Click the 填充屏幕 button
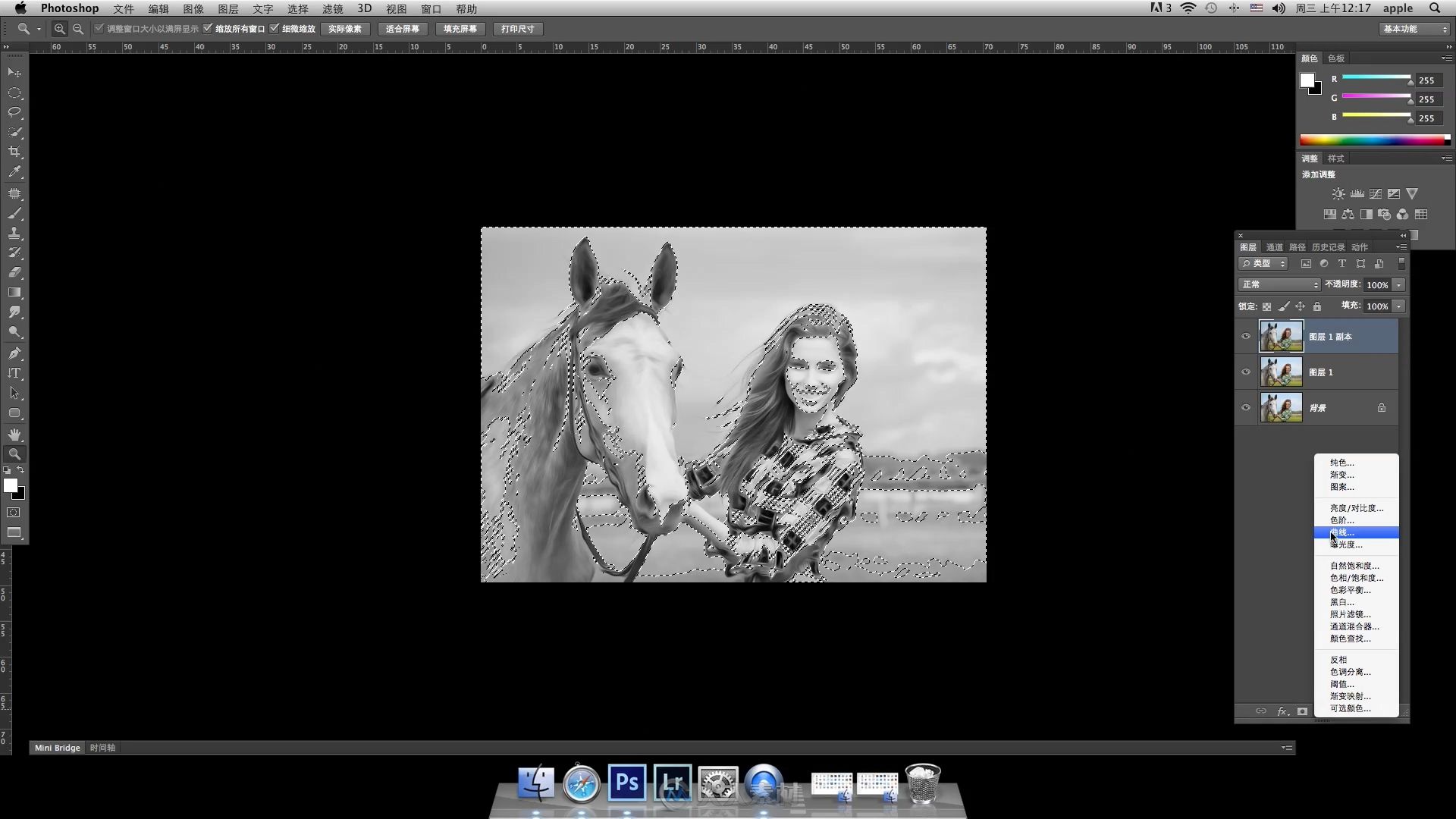Viewport: 1456px width, 819px height. tap(460, 29)
